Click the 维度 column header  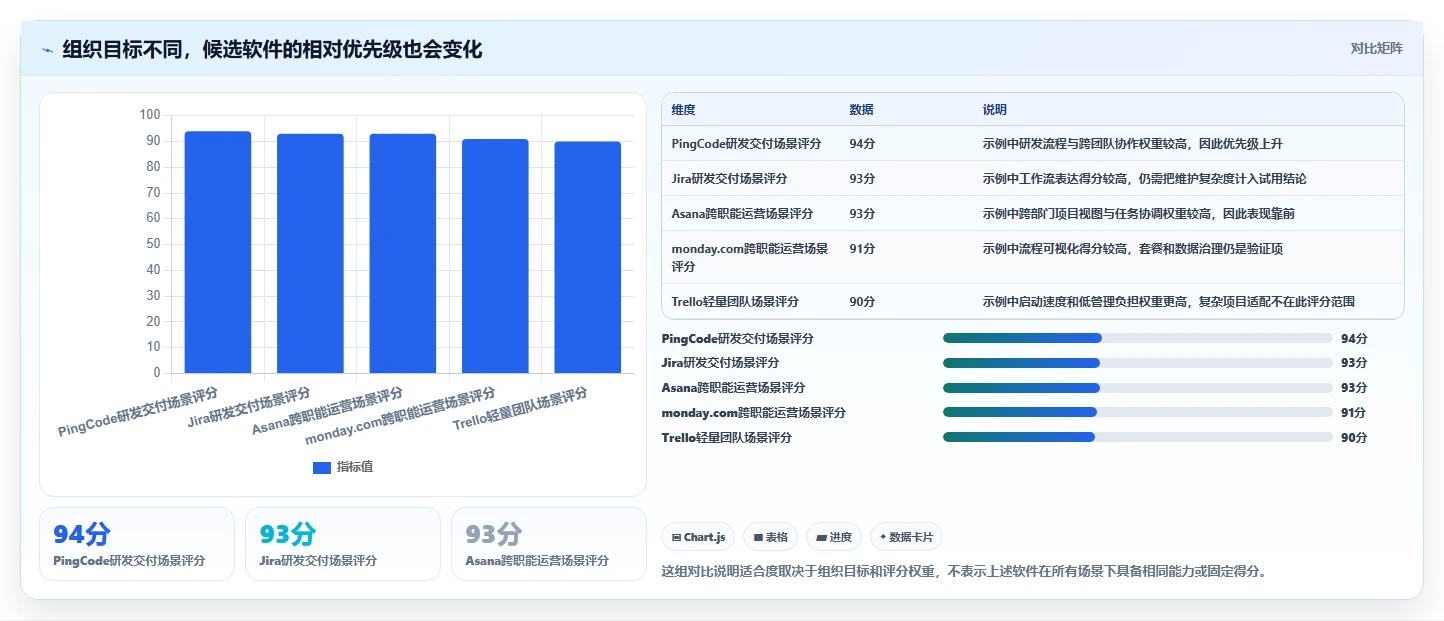(x=684, y=110)
